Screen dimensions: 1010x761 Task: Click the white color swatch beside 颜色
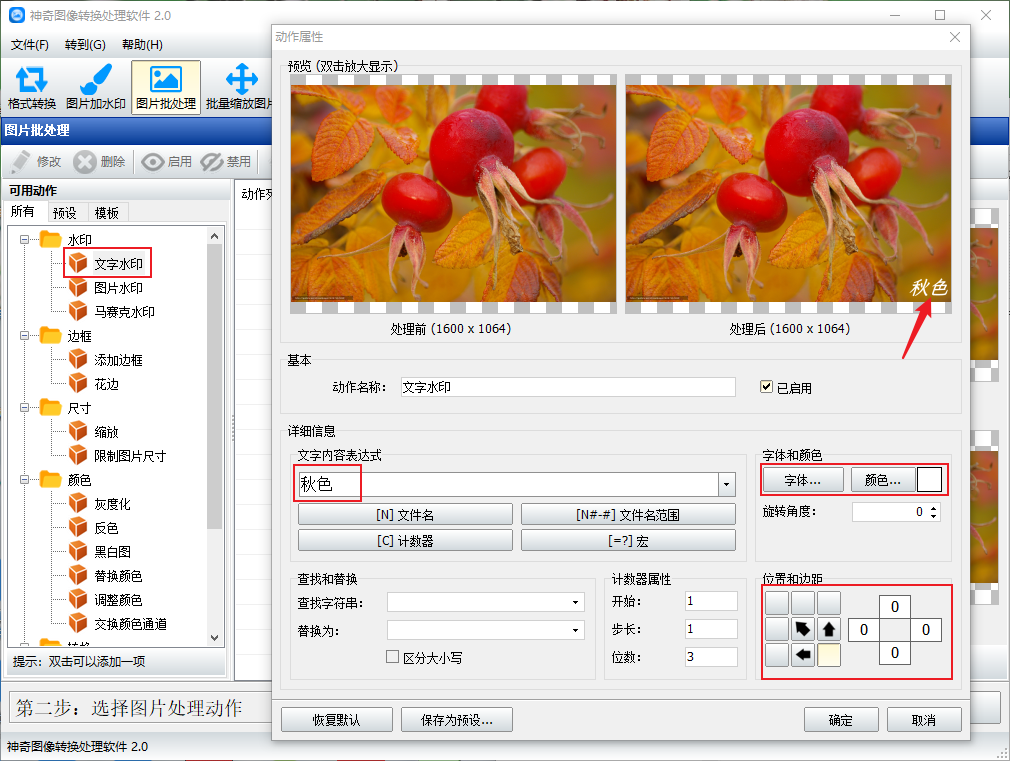tap(929, 480)
